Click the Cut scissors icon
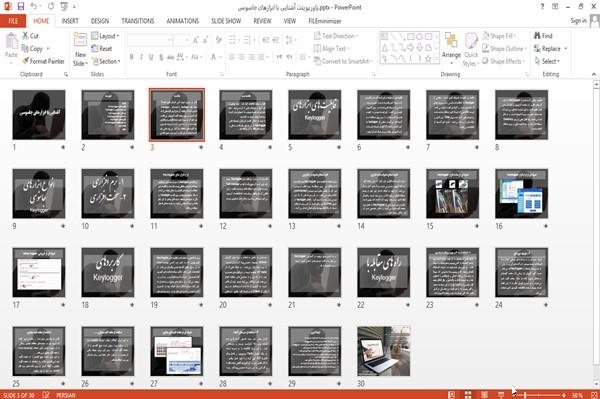This screenshot has height=399, width=600. pos(25,36)
